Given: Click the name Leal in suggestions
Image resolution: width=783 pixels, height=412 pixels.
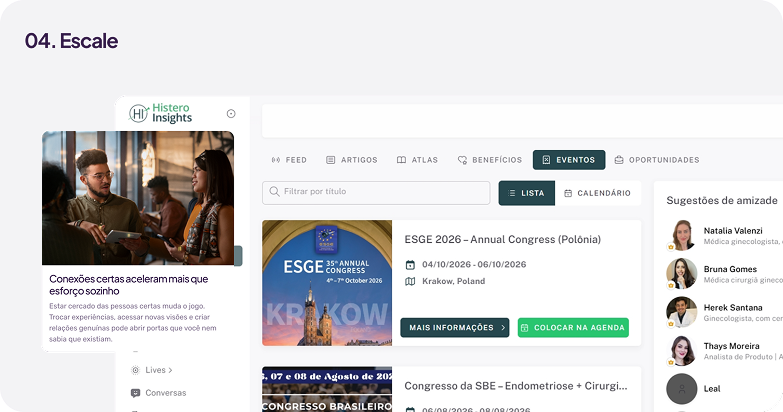Looking at the screenshot, I should 712,389.
